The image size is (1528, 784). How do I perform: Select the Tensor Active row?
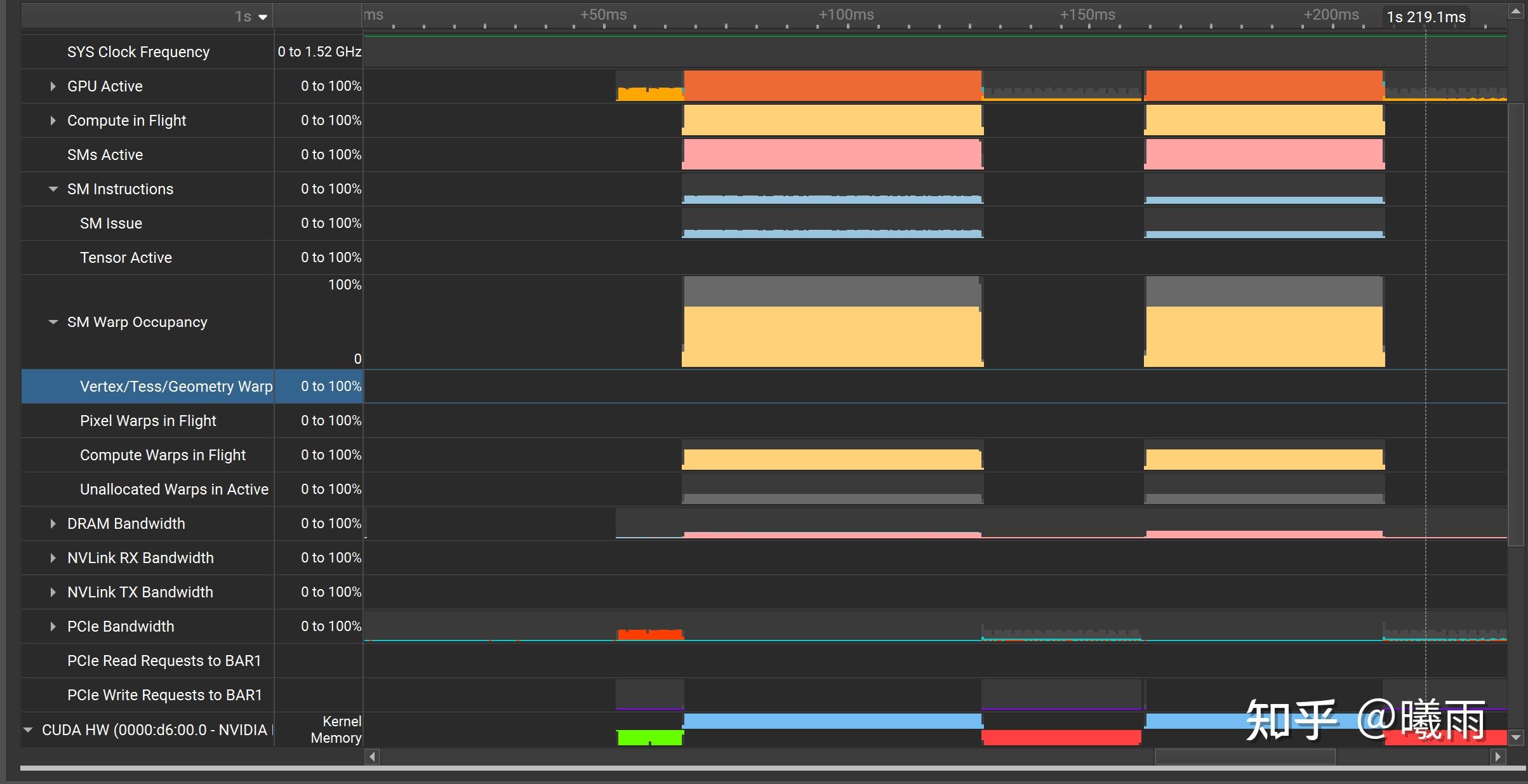click(x=126, y=258)
